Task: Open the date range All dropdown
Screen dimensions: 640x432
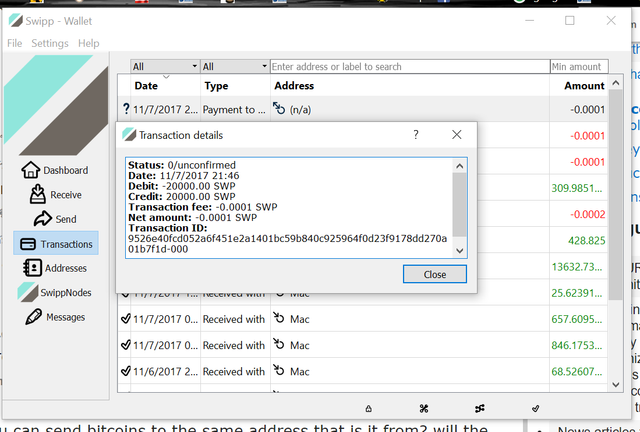Action: (x=165, y=67)
